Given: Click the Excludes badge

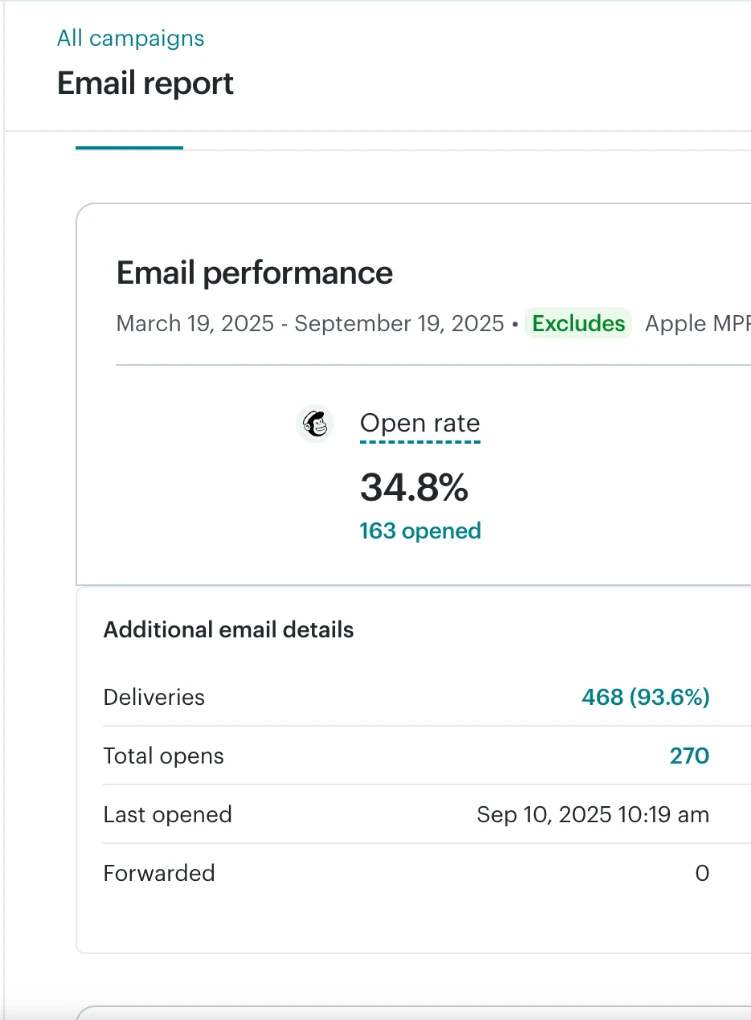Looking at the screenshot, I should [x=578, y=323].
